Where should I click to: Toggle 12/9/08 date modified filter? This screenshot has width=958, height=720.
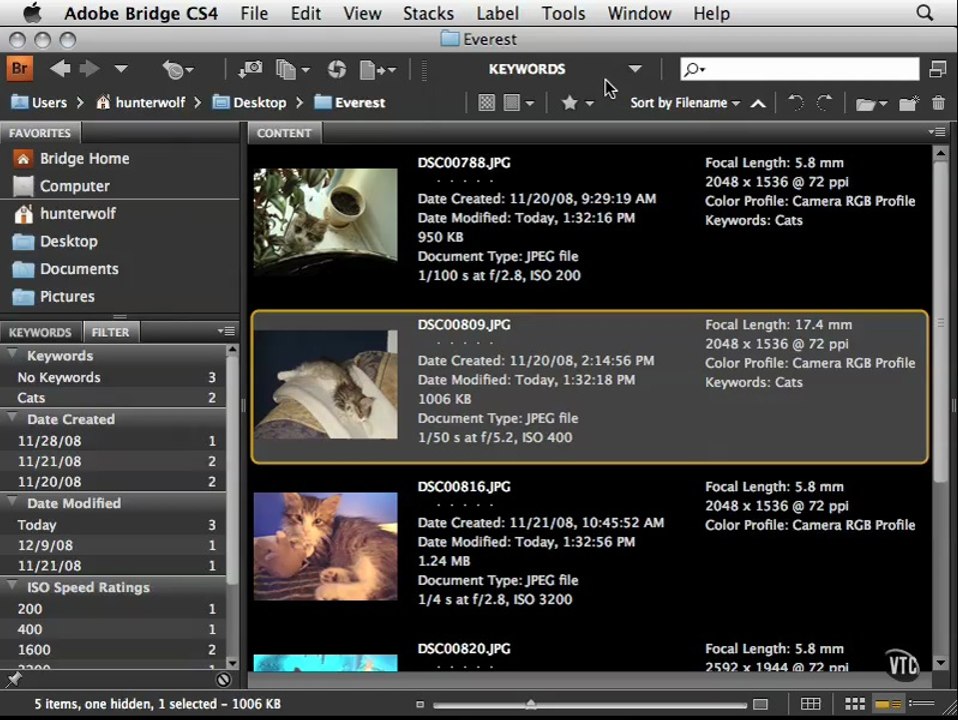114,545
